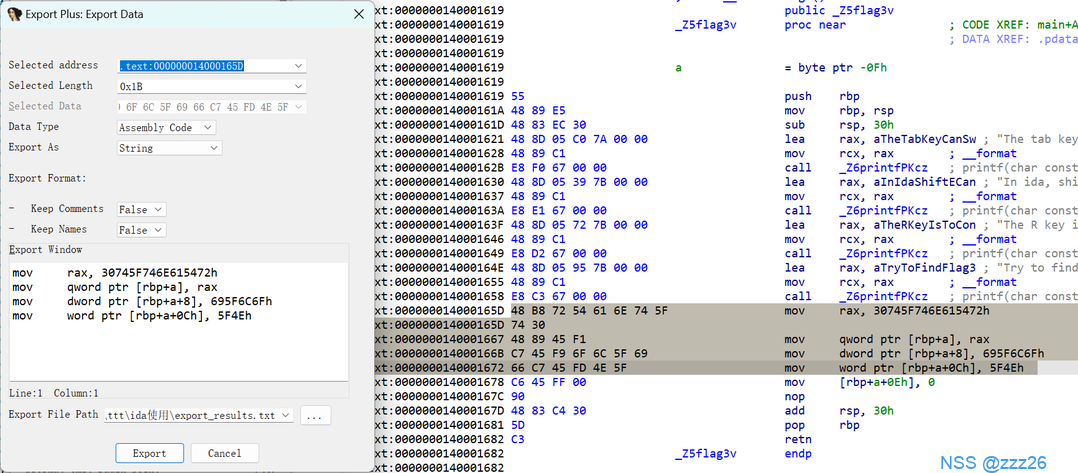Viewport: 1078px width, 473px height.
Task: Select the retn instruction line
Action: pyautogui.click(x=797, y=439)
